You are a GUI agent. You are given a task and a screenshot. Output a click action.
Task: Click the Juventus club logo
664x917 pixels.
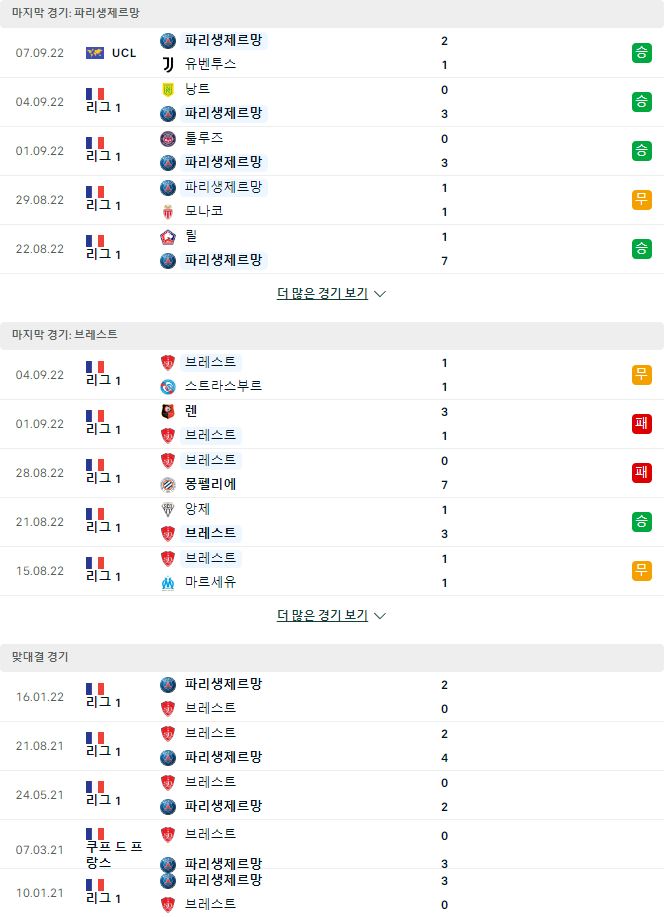[168, 64]
